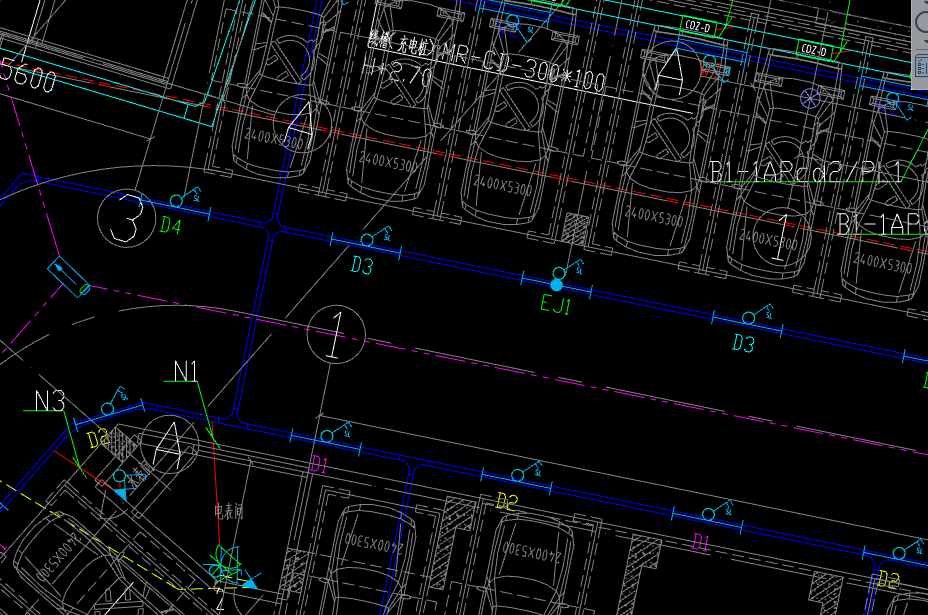Select the circled number 3 marker
Image resolution: width=928 pixels, height=615 pixels.
(126, 218)
